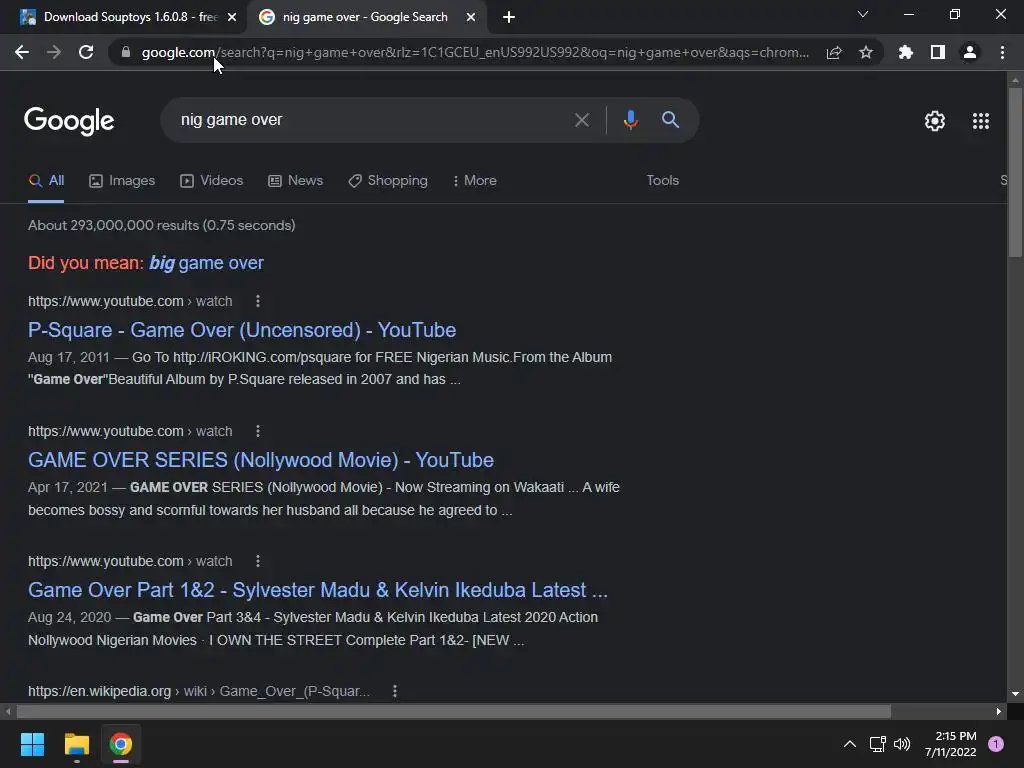Open Google quick settings gear
Screen dimensions: 1024x768
point(935,121)
